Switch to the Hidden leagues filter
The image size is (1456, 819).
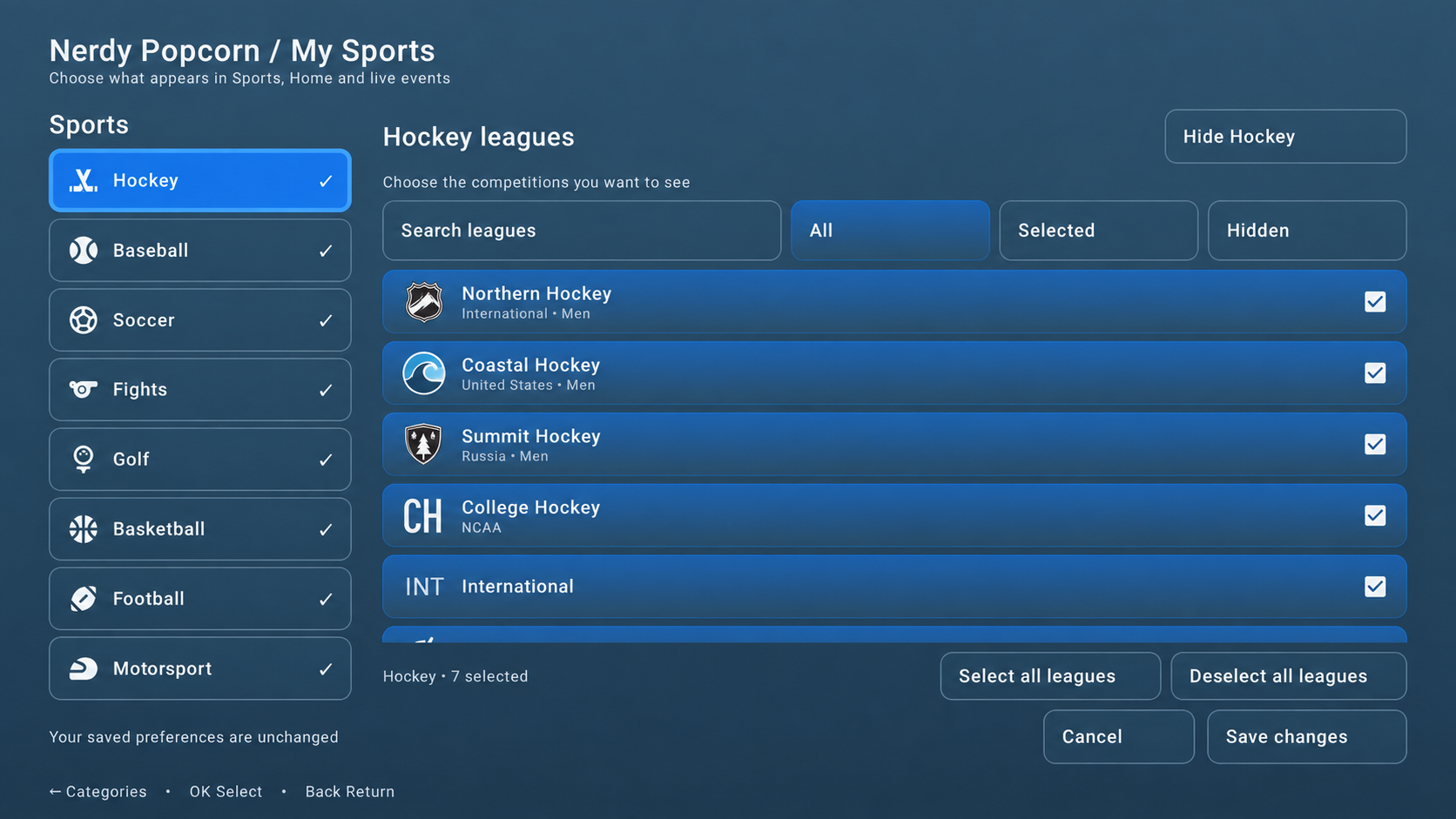coord(1307,231)
